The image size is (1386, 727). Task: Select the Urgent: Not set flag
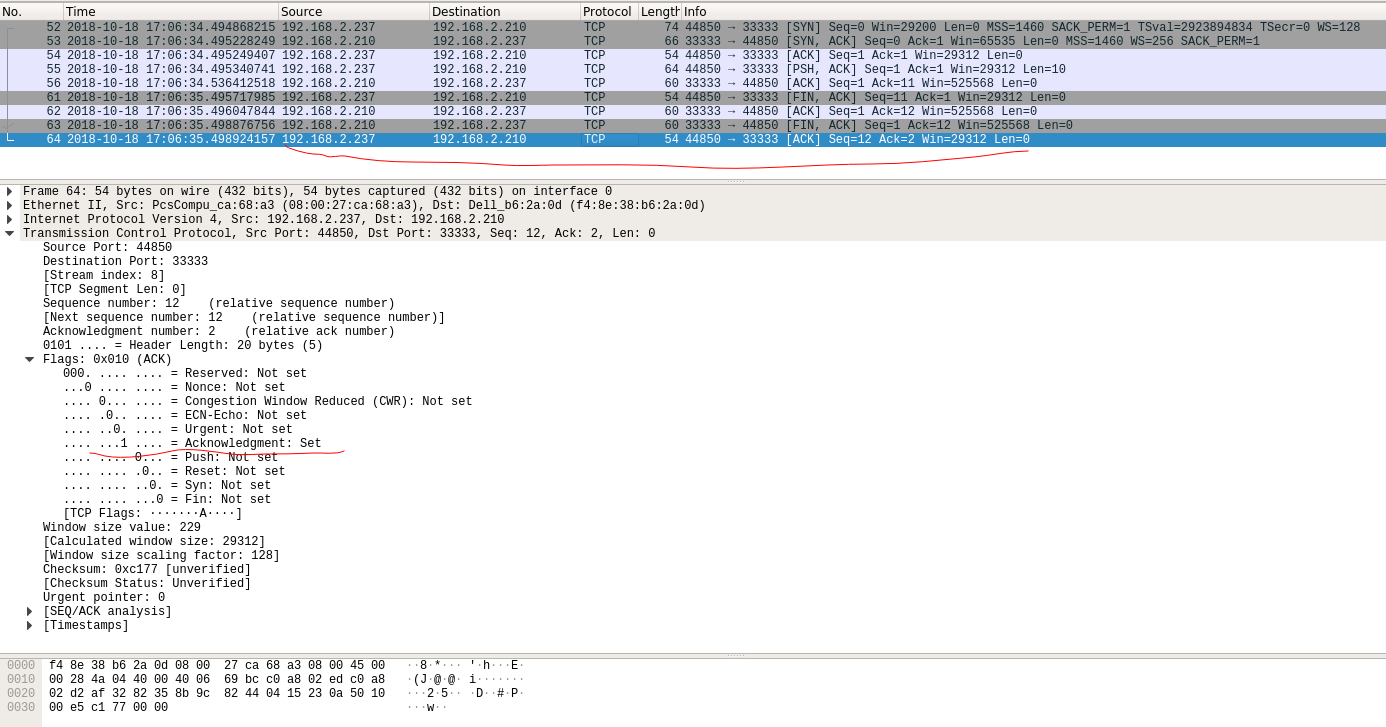click(178, 430)
